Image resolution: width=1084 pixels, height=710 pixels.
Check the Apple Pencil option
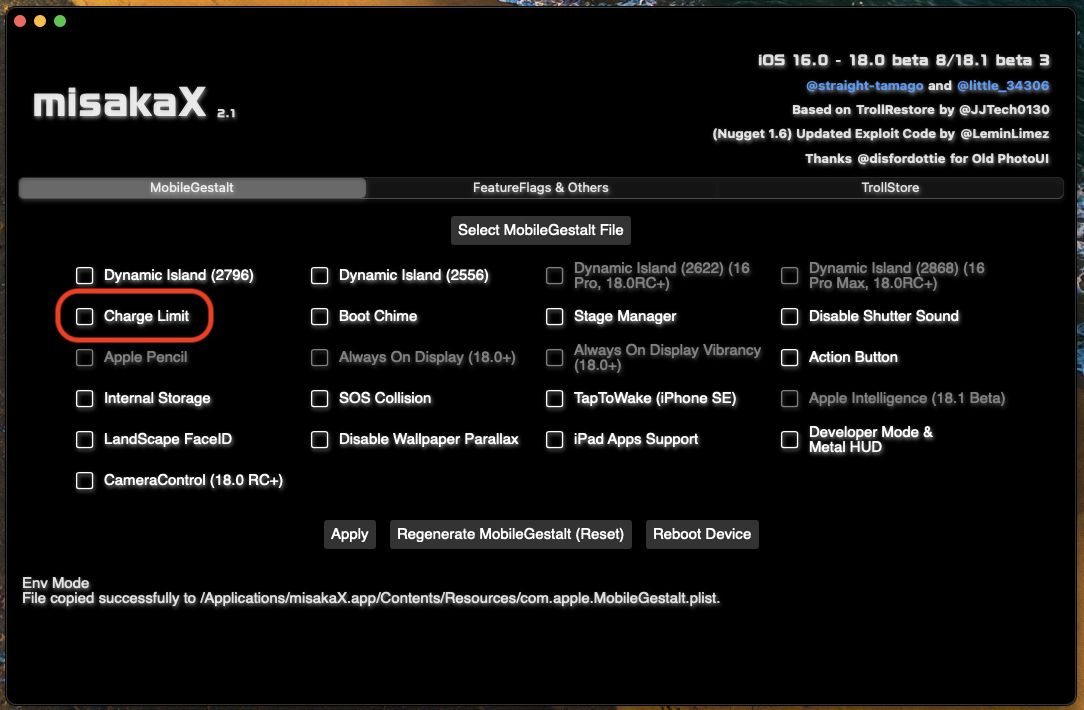84,357
